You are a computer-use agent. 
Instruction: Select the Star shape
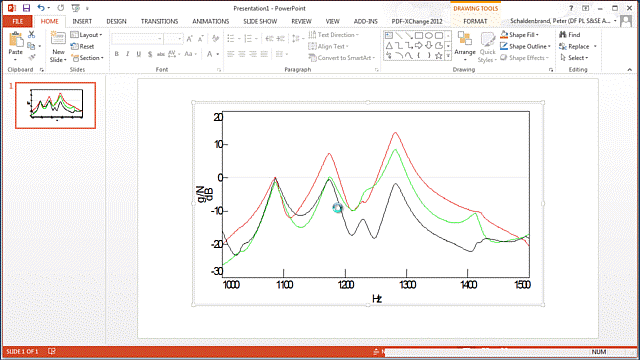[x=438, y=56]
